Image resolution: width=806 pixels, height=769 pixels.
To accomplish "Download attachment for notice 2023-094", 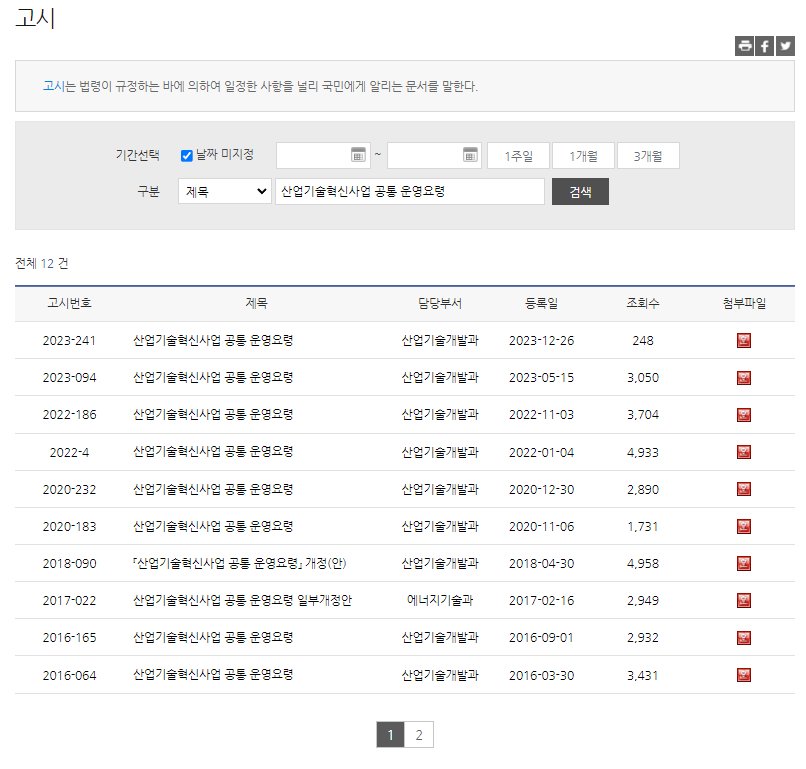I will 744,378.
